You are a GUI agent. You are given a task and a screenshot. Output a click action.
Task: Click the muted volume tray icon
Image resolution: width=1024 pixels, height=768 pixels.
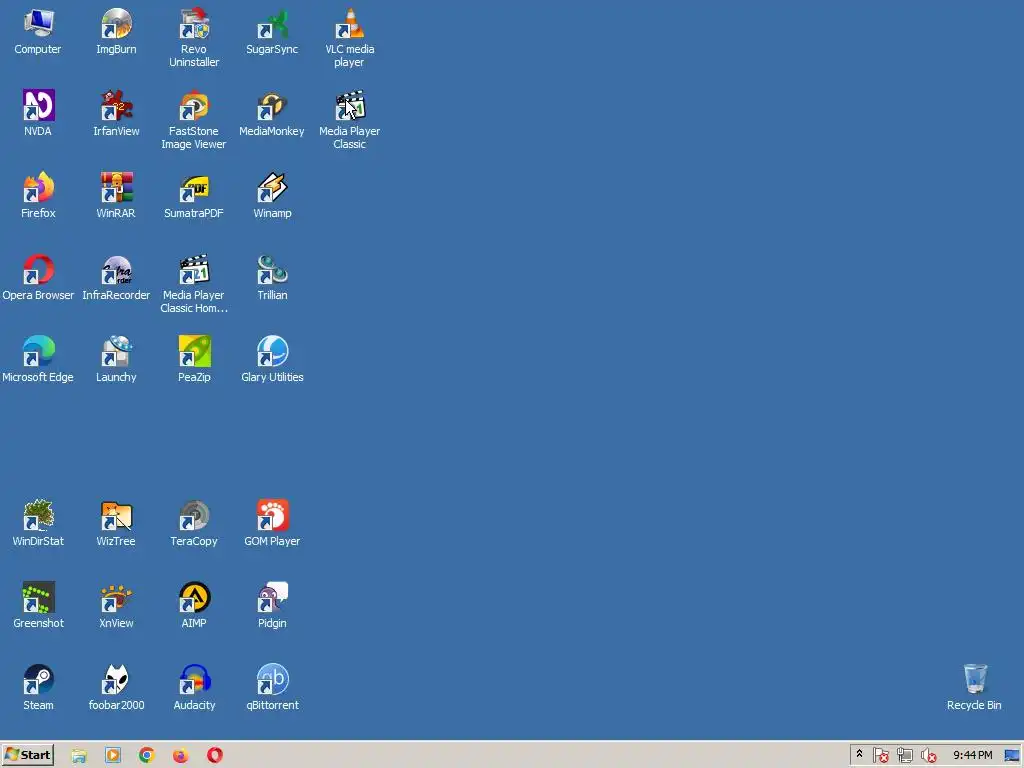[928, 756]
